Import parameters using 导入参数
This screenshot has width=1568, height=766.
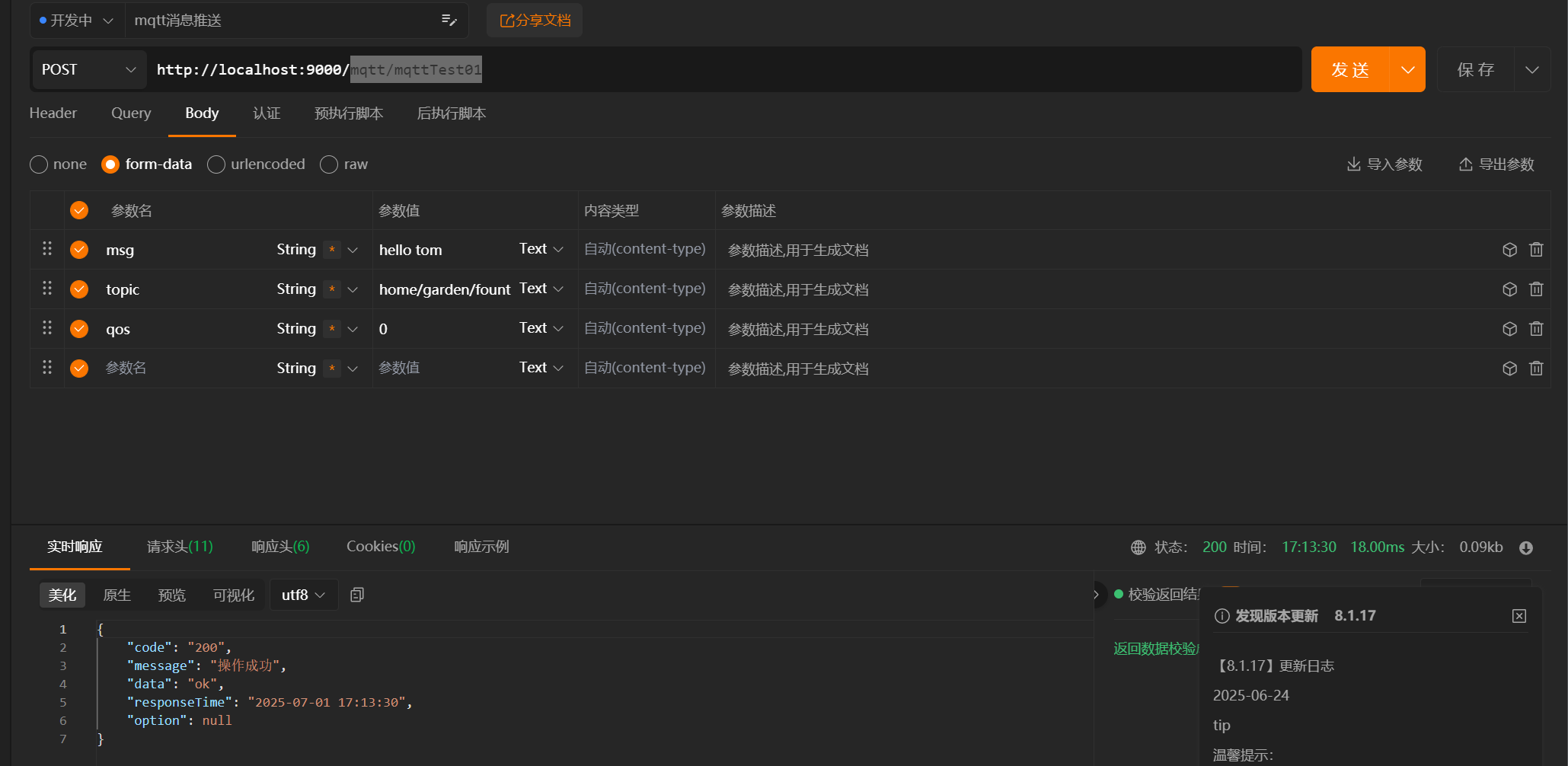[1384, 164]
